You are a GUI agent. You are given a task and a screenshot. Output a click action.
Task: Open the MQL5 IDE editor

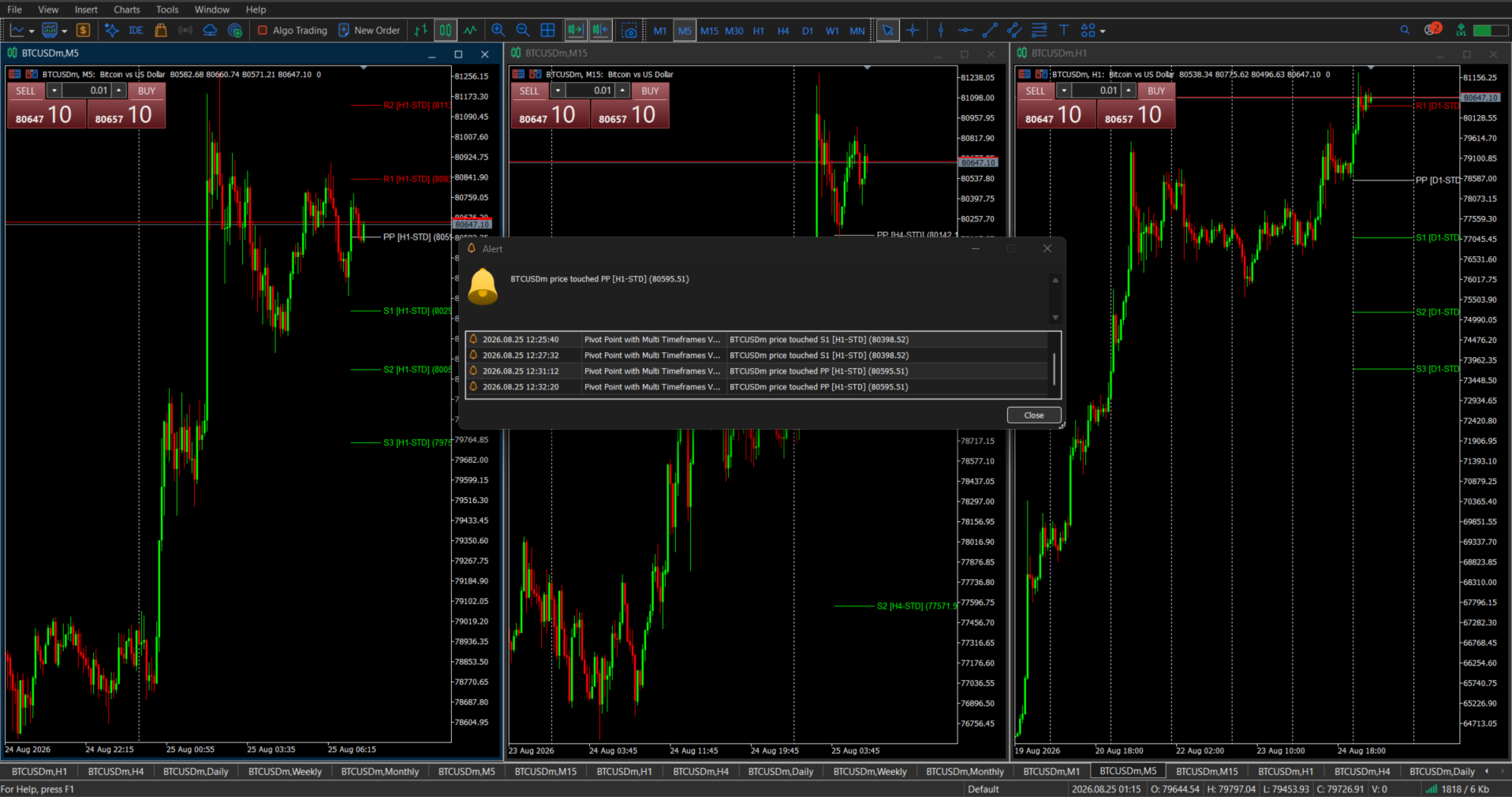(x=136, y=31)
